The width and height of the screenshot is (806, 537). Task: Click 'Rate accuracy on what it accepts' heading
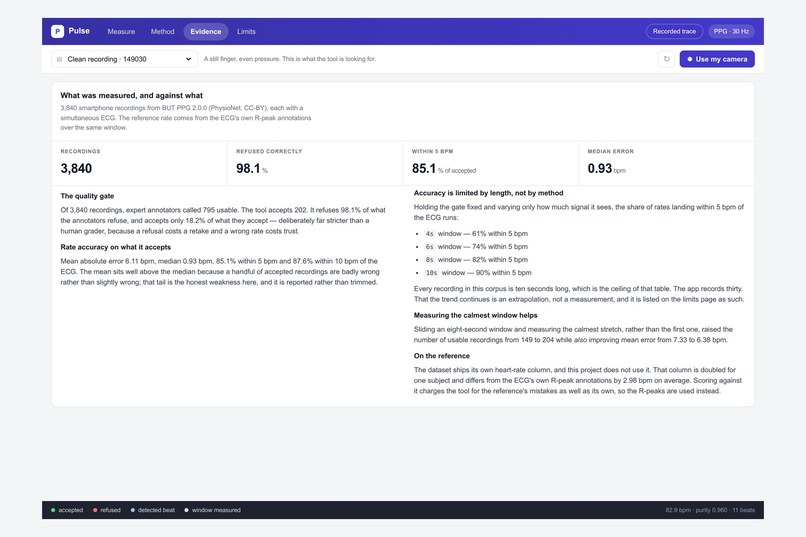pyautogui.click(x=116, y=247)
